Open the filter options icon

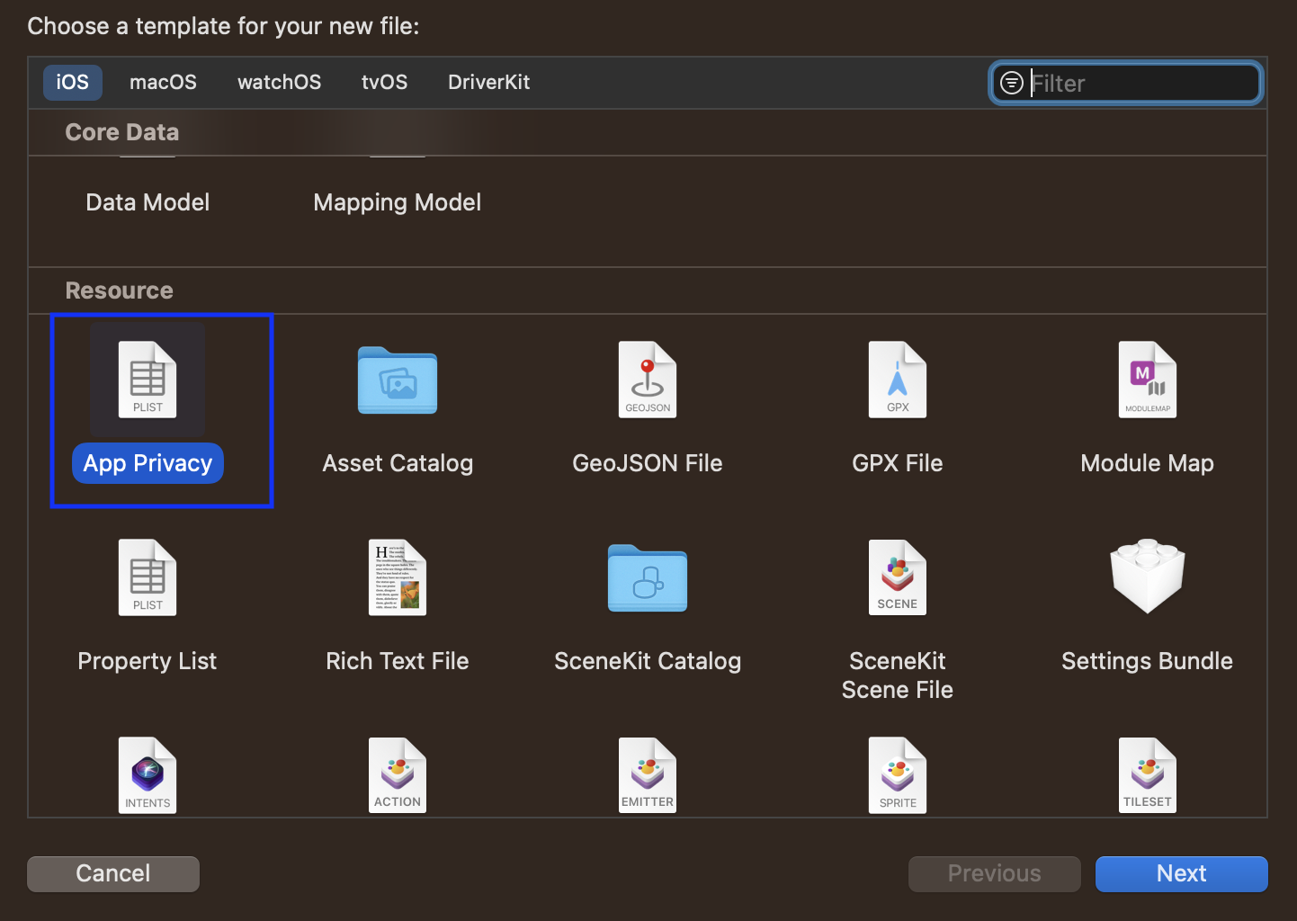coord(1012,83)
